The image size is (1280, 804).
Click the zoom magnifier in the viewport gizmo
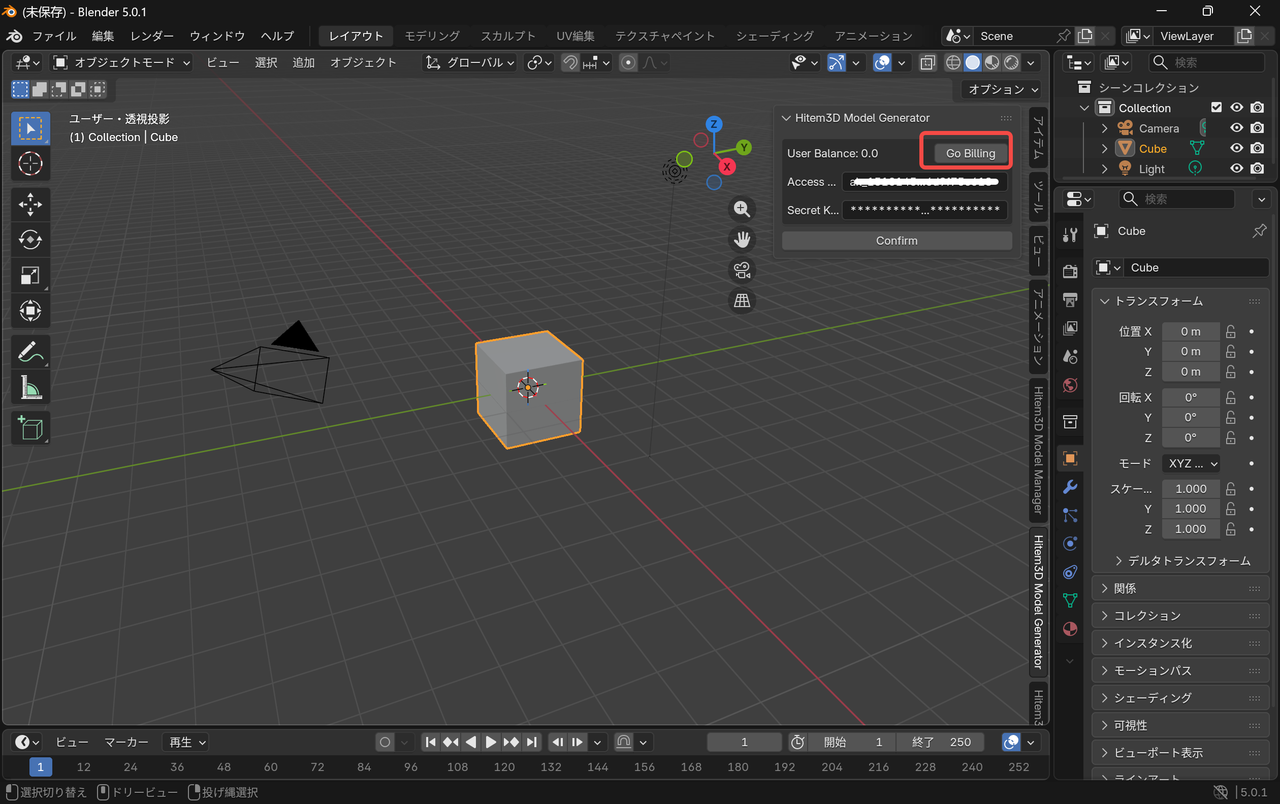click(x=742, y=208)
